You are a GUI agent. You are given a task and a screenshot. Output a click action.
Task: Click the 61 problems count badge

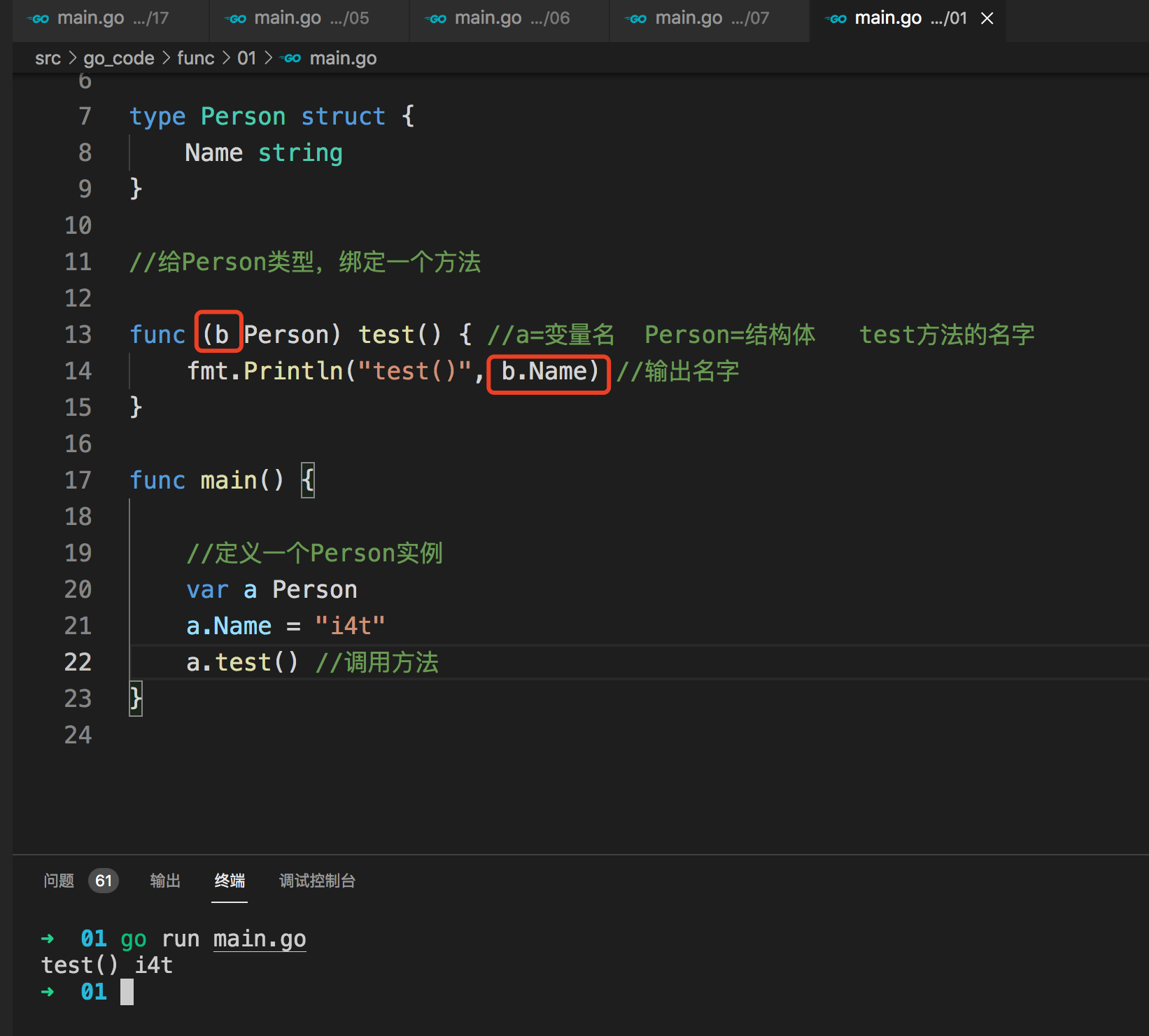[104, 881]
